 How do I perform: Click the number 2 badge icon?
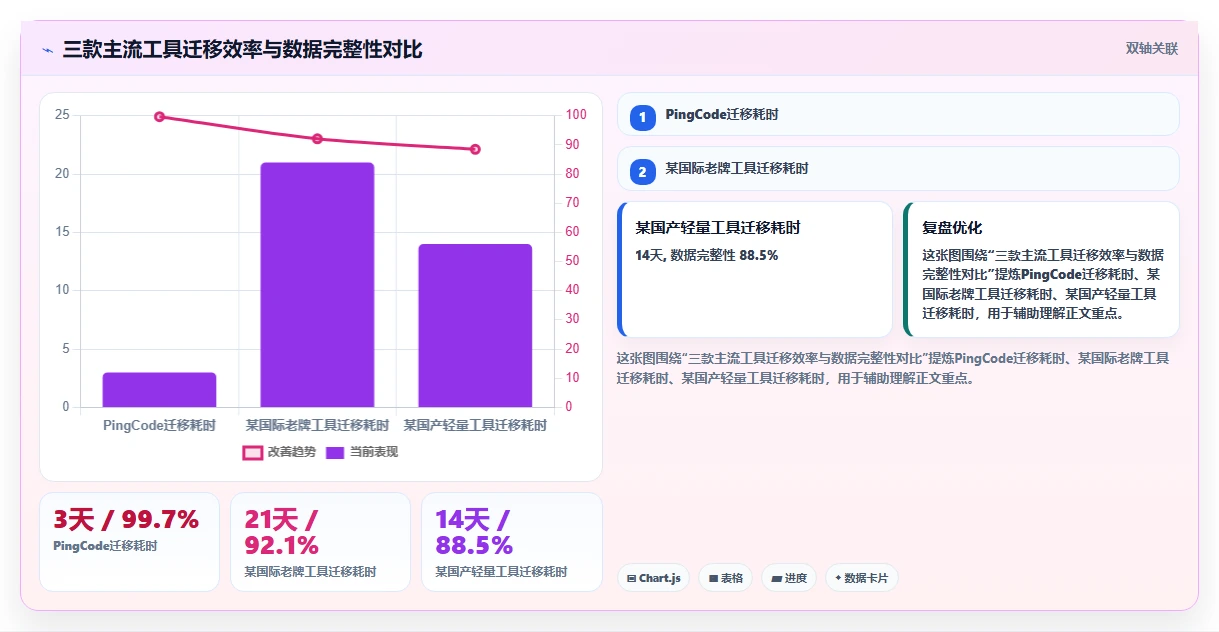(x=643, y=172)
